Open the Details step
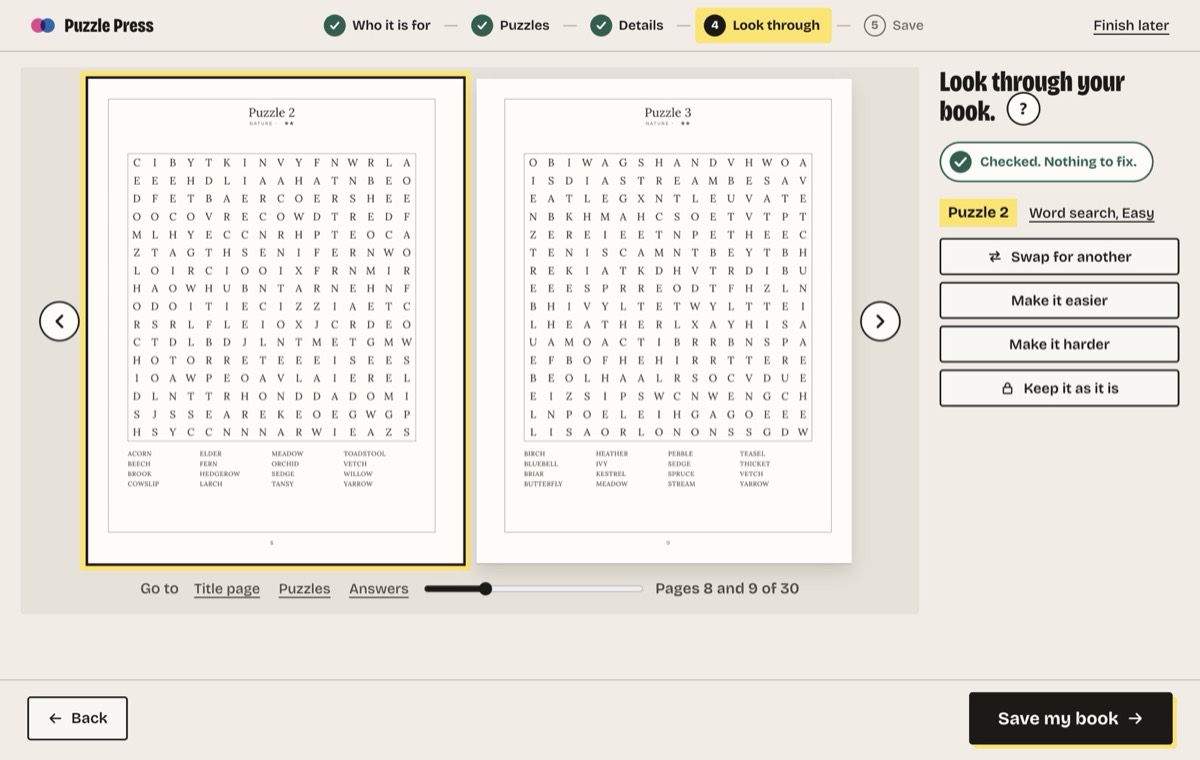 click(627, 25)
